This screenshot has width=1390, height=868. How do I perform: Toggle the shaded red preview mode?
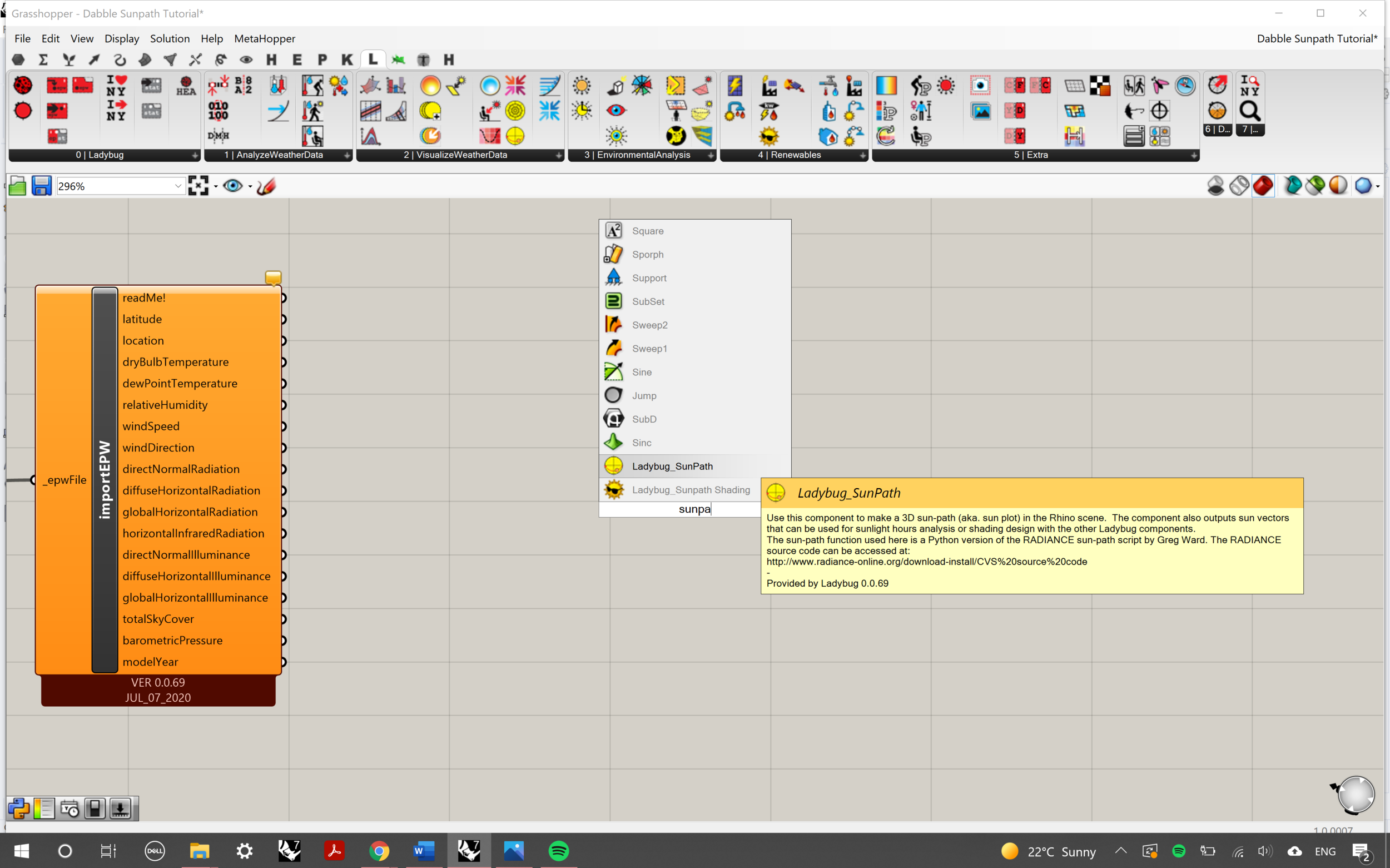click(x=1263, y=186)
